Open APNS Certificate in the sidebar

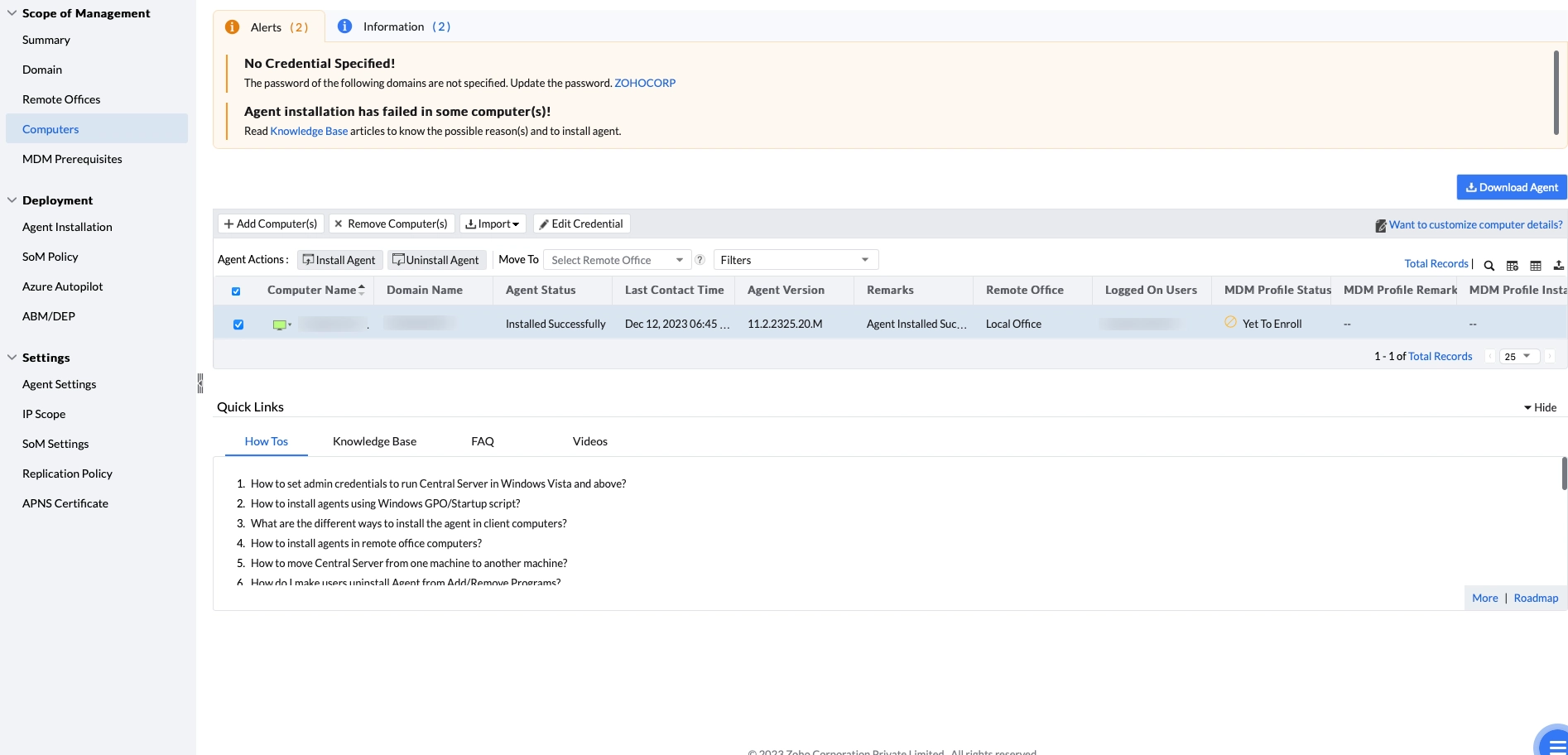tap(65, 503)
